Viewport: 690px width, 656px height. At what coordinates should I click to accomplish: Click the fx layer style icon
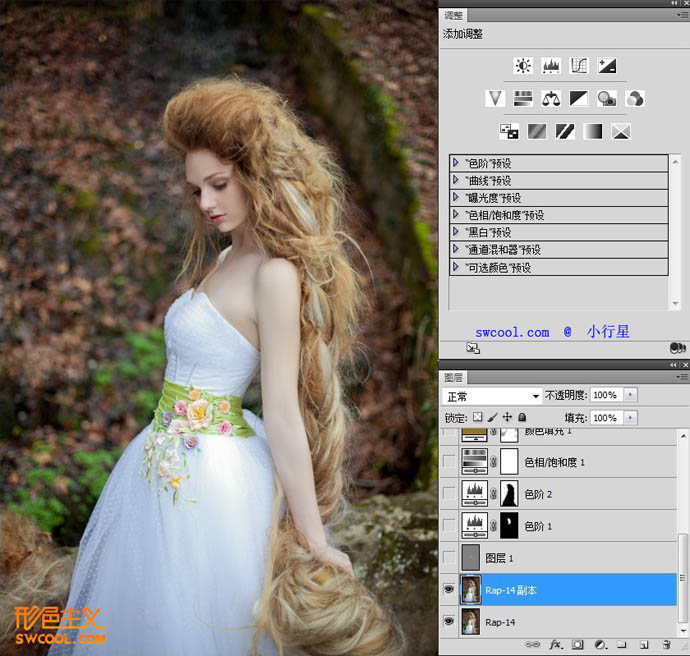pos(556,646)
